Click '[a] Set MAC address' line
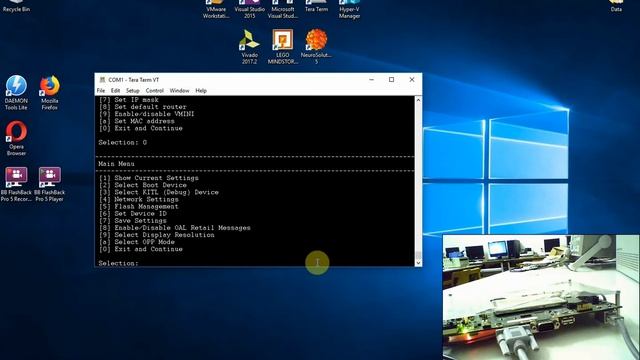The height and width of the screenshot is (360, 640). [137, 121]
